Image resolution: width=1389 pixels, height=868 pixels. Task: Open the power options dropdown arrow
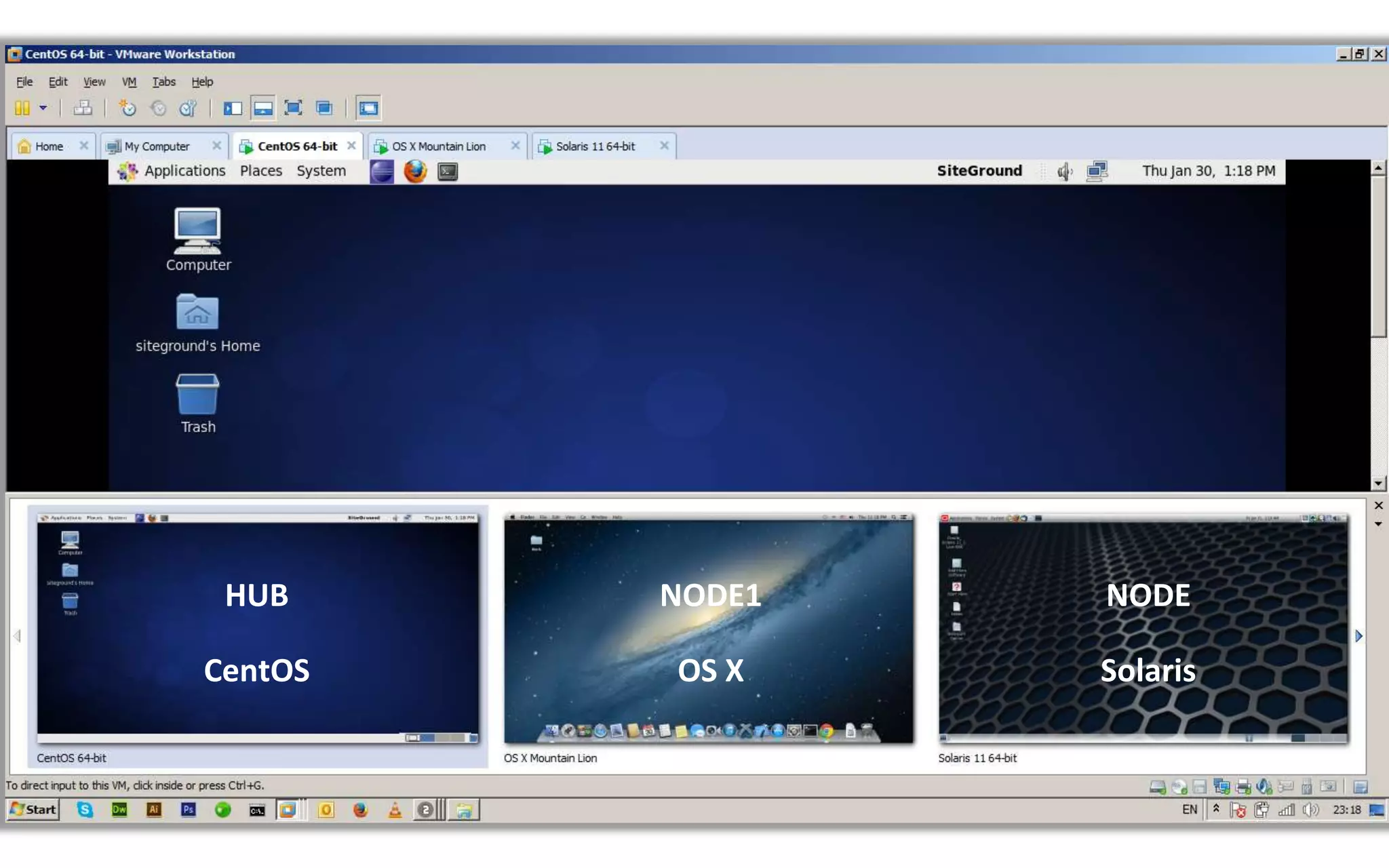pyautogui.click(x=43, y=108)
